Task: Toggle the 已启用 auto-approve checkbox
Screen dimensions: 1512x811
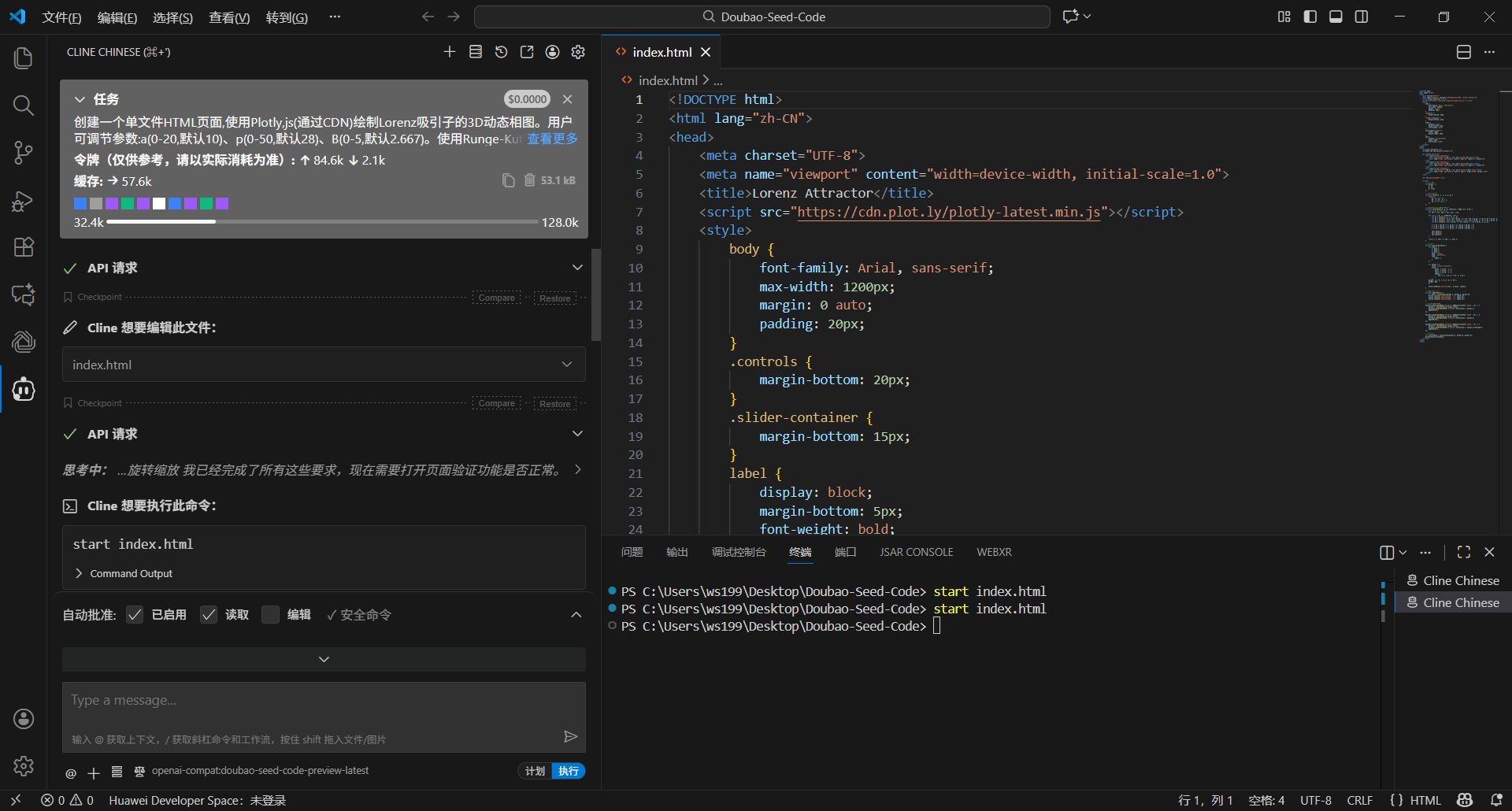Action: coord(135,615)
